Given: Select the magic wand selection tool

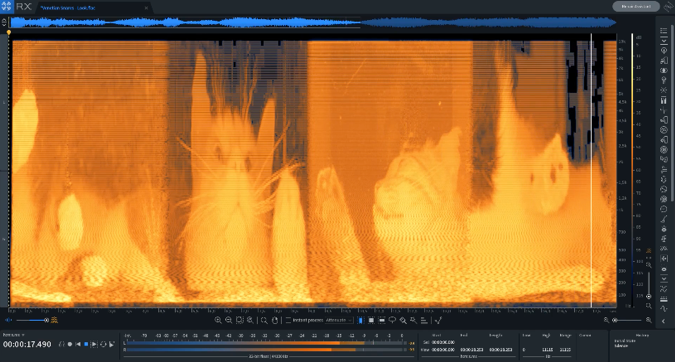Looking at the screenshot, I should coord(413,320).
